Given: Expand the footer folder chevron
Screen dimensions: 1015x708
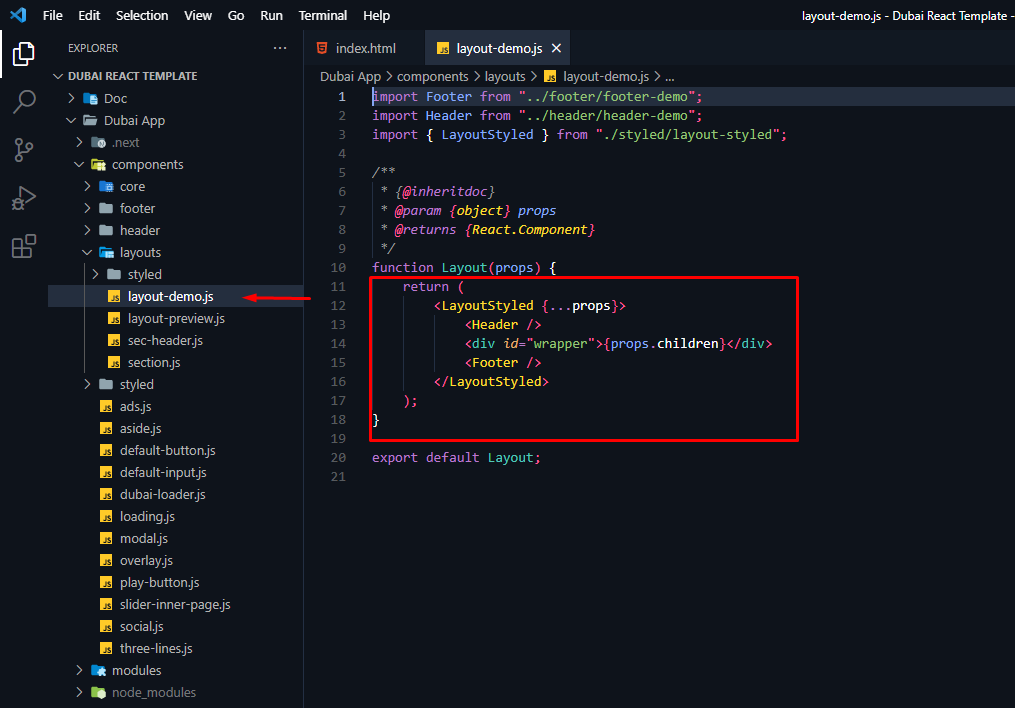Looking at the screenshot, I should [87, 208].
